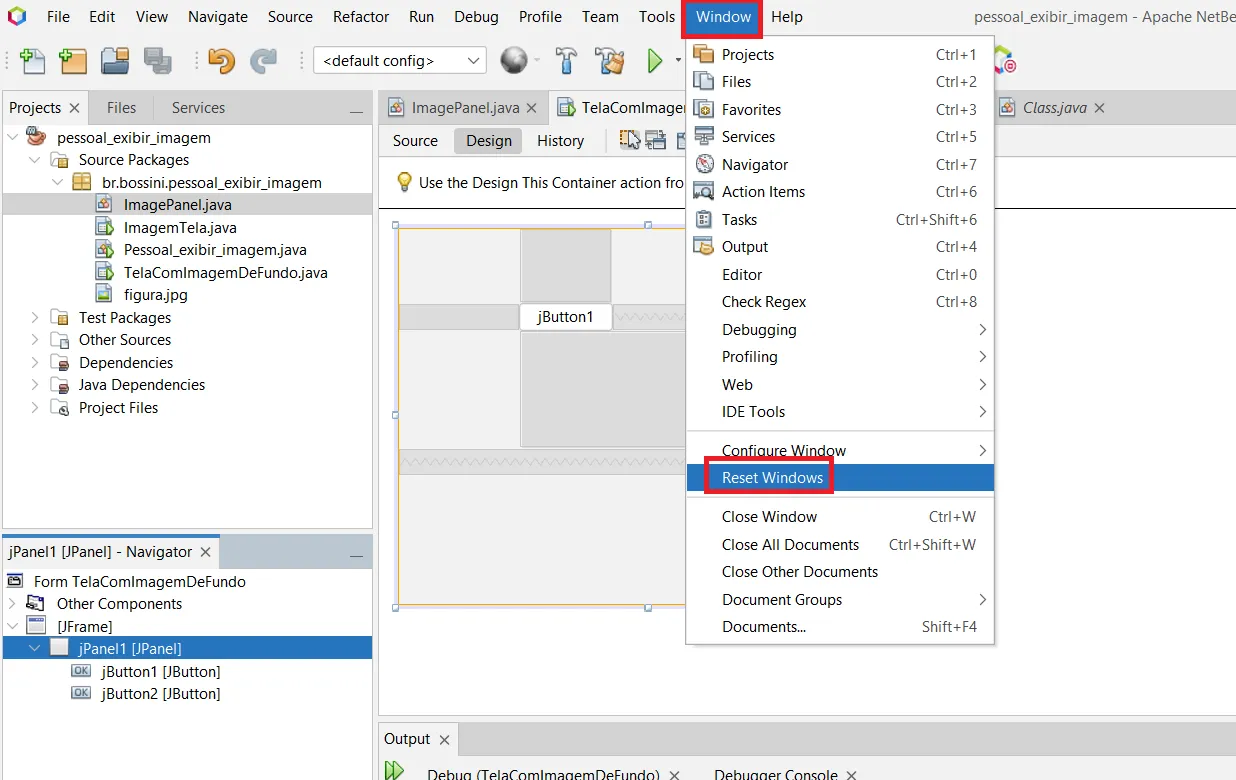1236x780 pixels.
Task: Click the Redo arrow icon
Action: tap(263, 61)
